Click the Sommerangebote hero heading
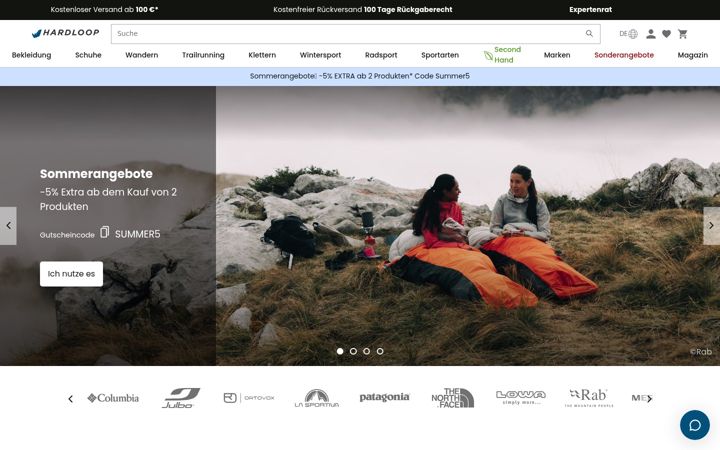 click(96, 174)
